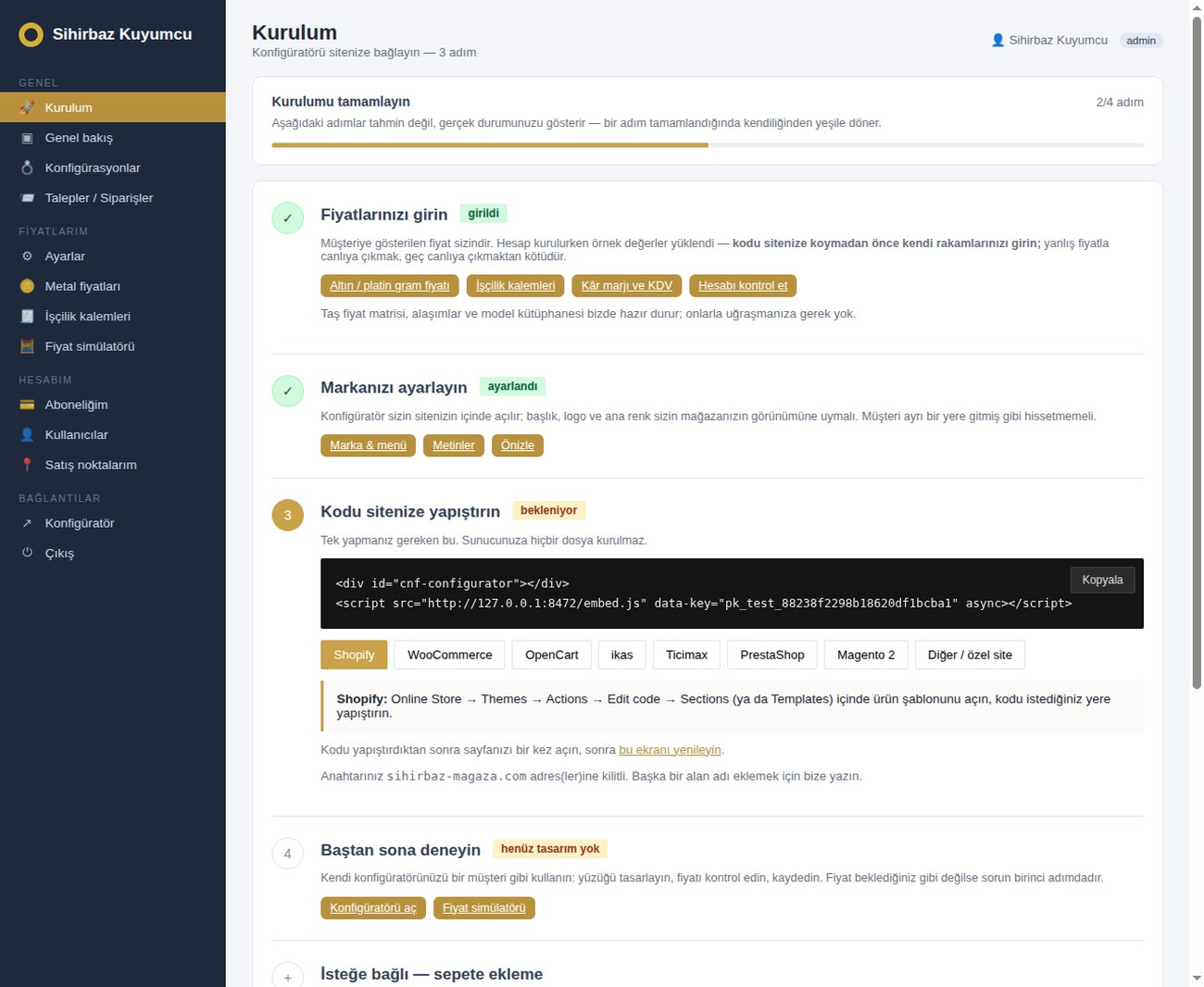
Task: Open Kurulum in the sidebar
Action: [x=113, y=107]
